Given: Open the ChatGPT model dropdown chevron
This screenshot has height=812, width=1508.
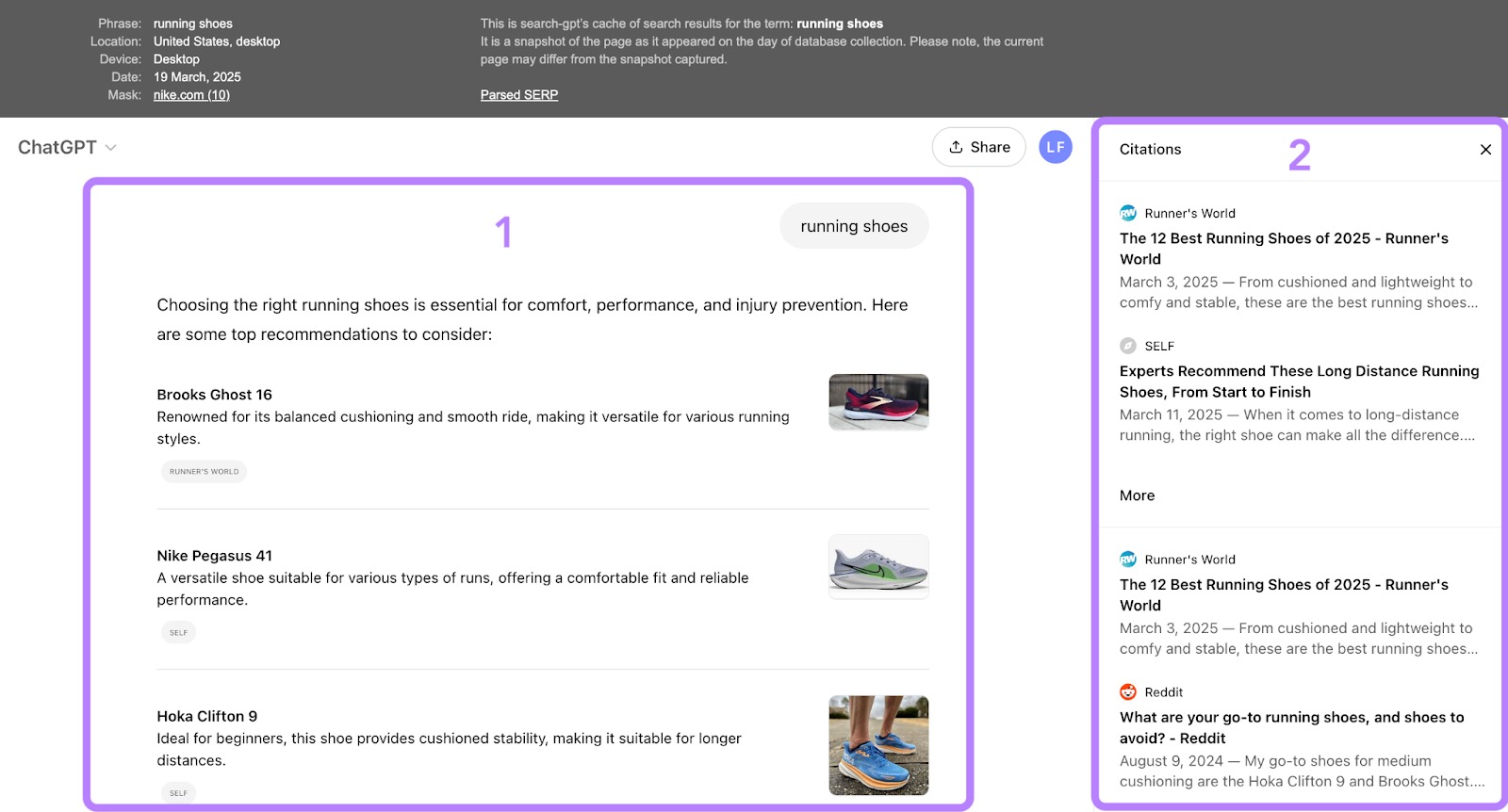Looking at the screenshot, I should pos(111,148).
